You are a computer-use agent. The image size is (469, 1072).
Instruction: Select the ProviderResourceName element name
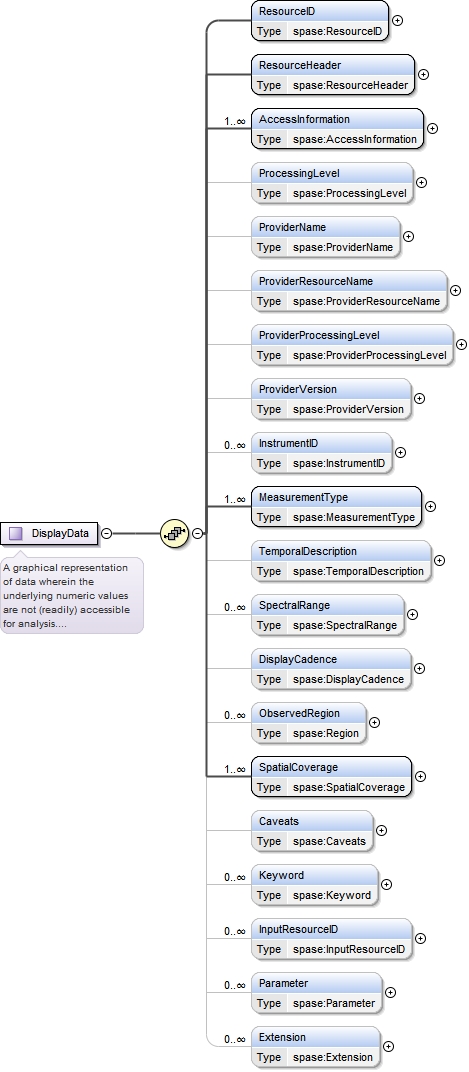click(316, 282)
